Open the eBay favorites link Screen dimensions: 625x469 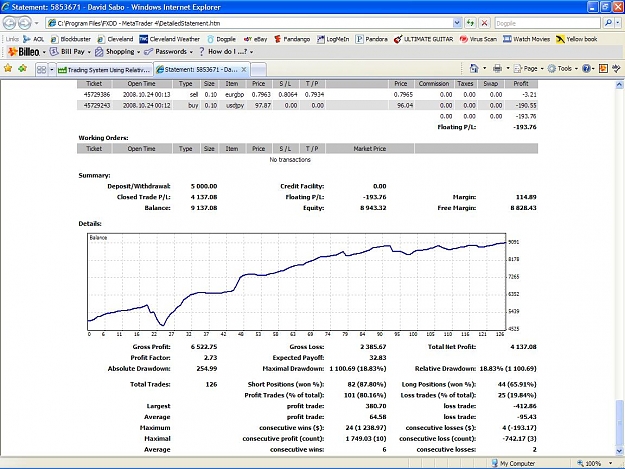[x=256, y=39]
